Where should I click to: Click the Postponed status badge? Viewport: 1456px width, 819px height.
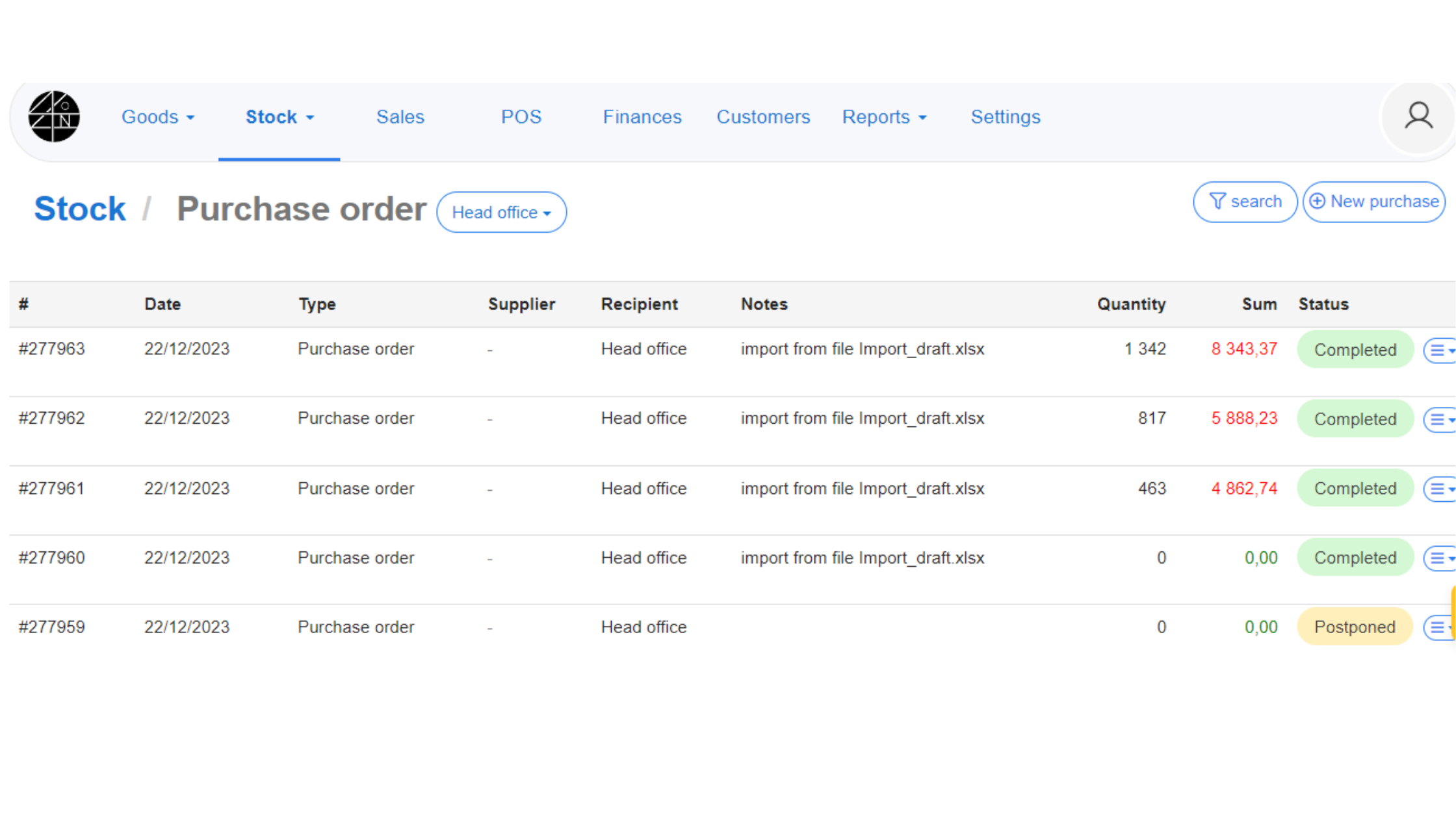pyautogui.click(x=1355, y=627)
